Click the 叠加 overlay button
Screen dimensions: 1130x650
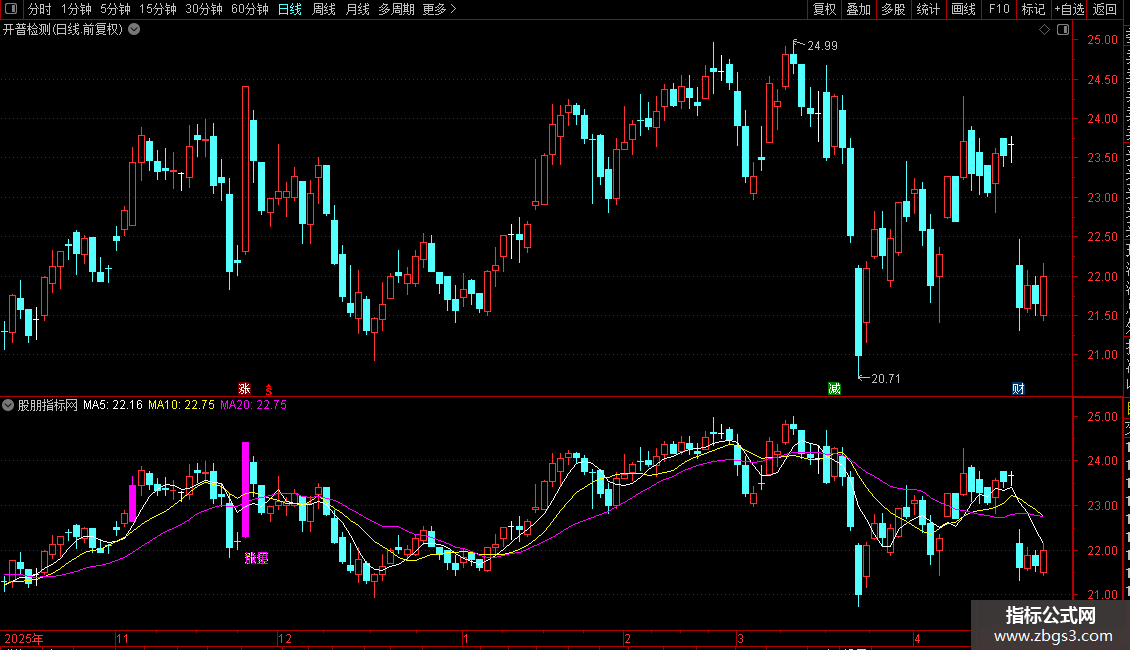[x=858, y=9]
